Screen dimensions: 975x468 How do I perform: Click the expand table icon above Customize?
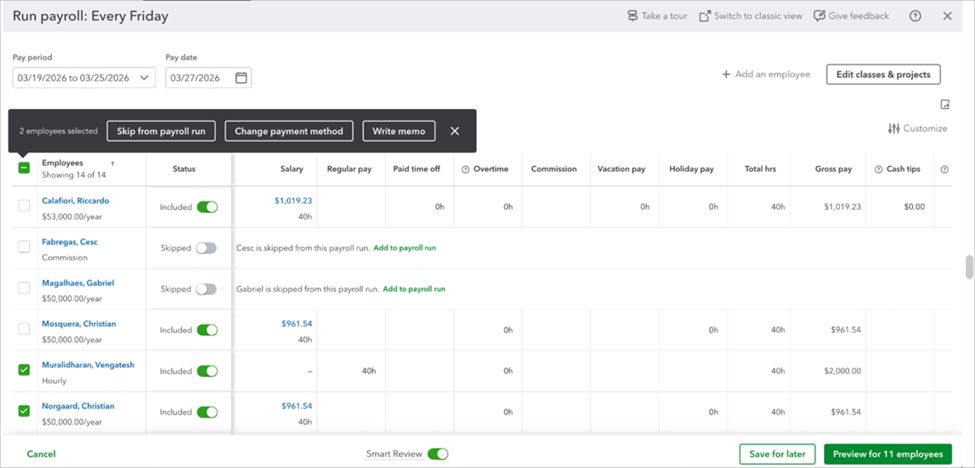(944, 105)
